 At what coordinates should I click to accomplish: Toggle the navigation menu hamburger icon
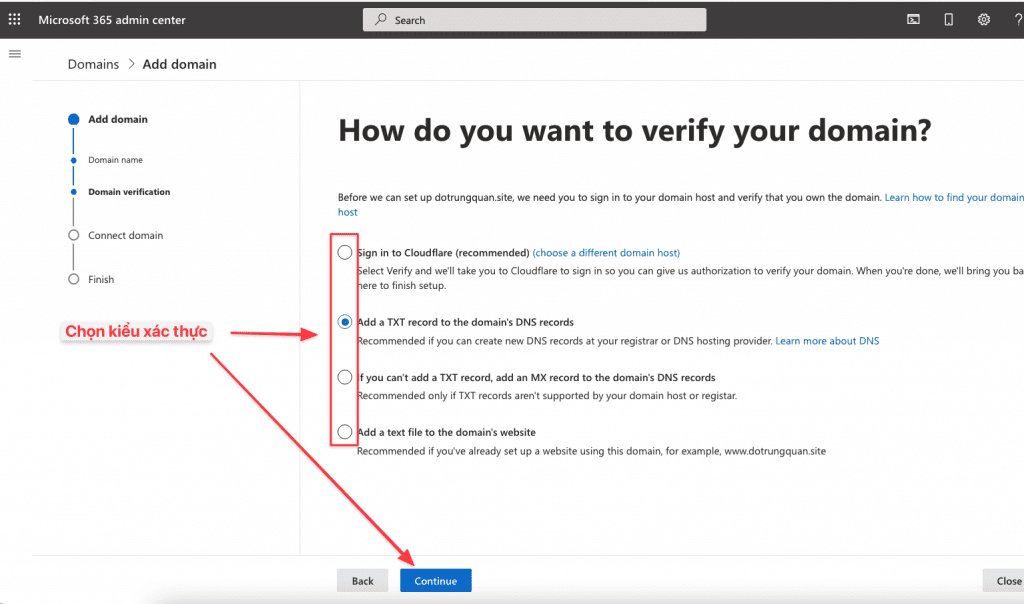[x=15, y=54]
